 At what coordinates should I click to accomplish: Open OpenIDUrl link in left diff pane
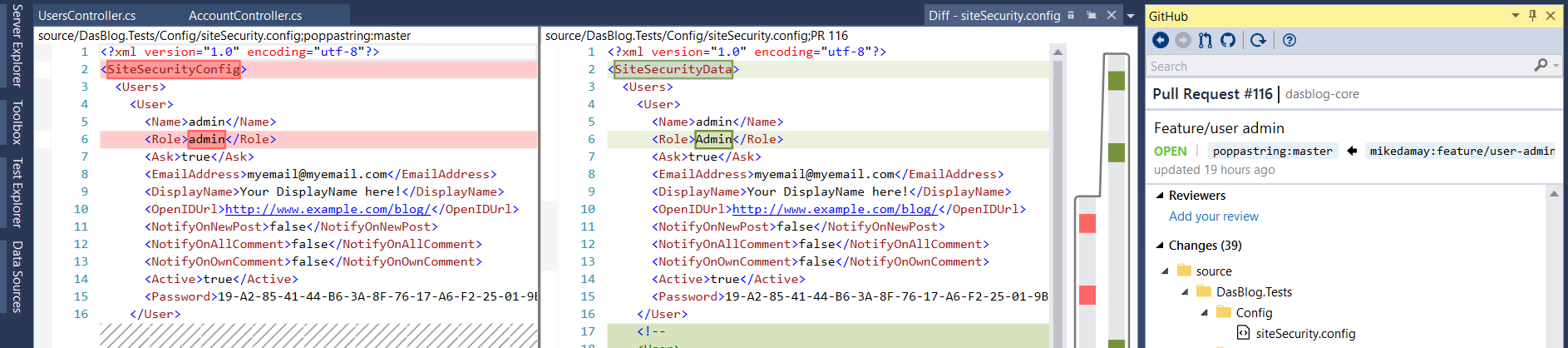[x=328, y=209]
